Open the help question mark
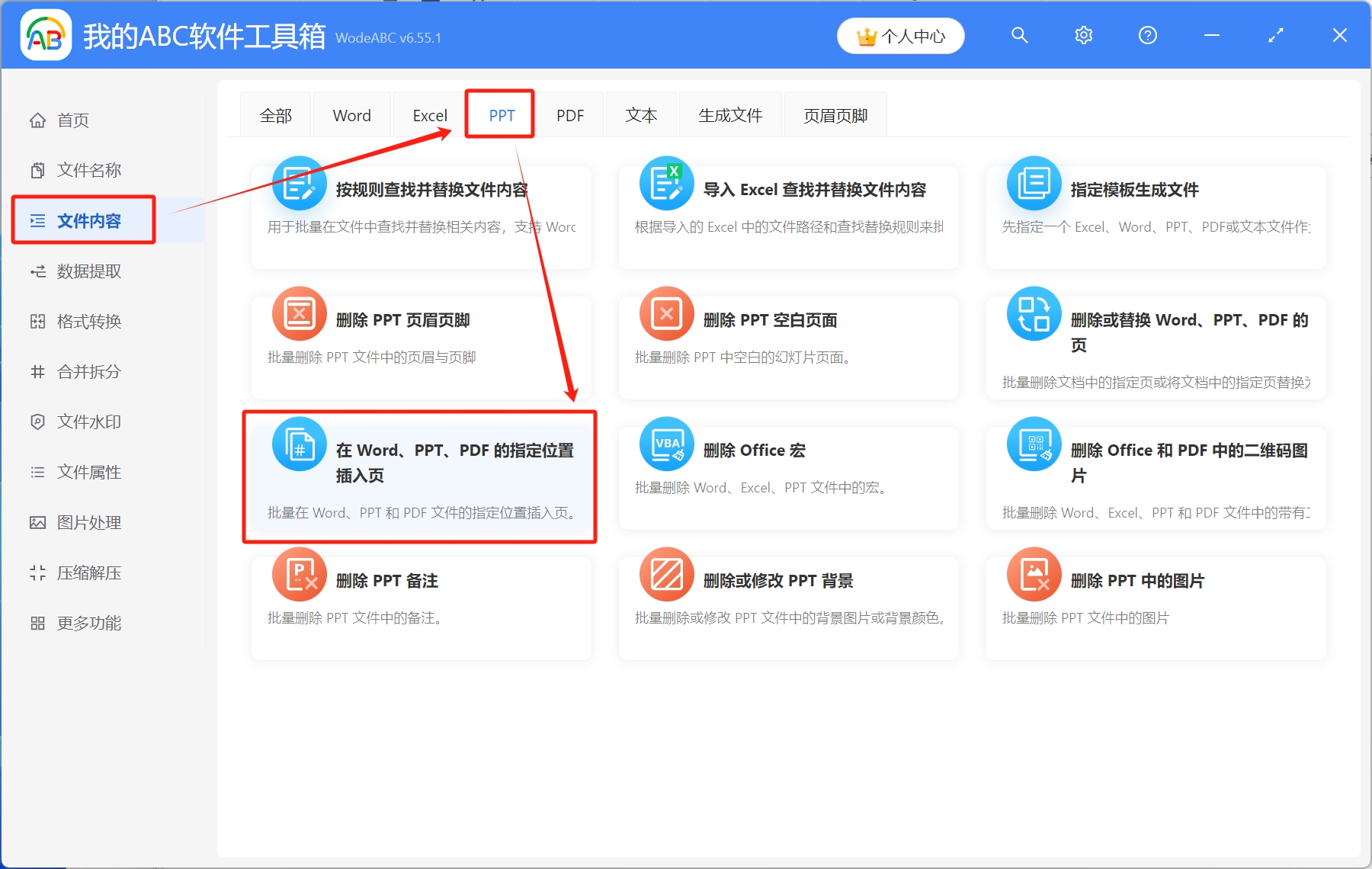The width and height of the screenshot is (1372, 869). point(1147,35)
